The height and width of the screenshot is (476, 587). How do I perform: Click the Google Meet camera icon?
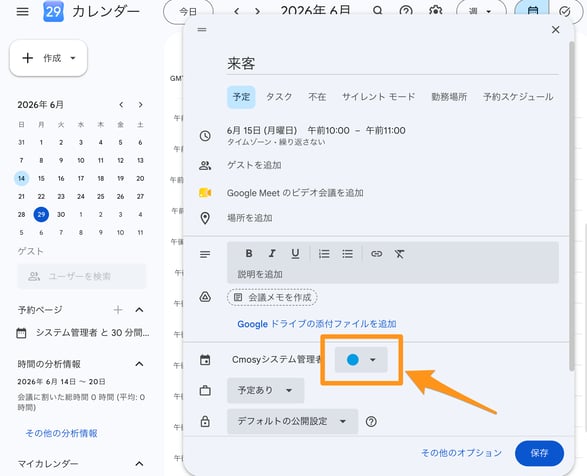205,193
